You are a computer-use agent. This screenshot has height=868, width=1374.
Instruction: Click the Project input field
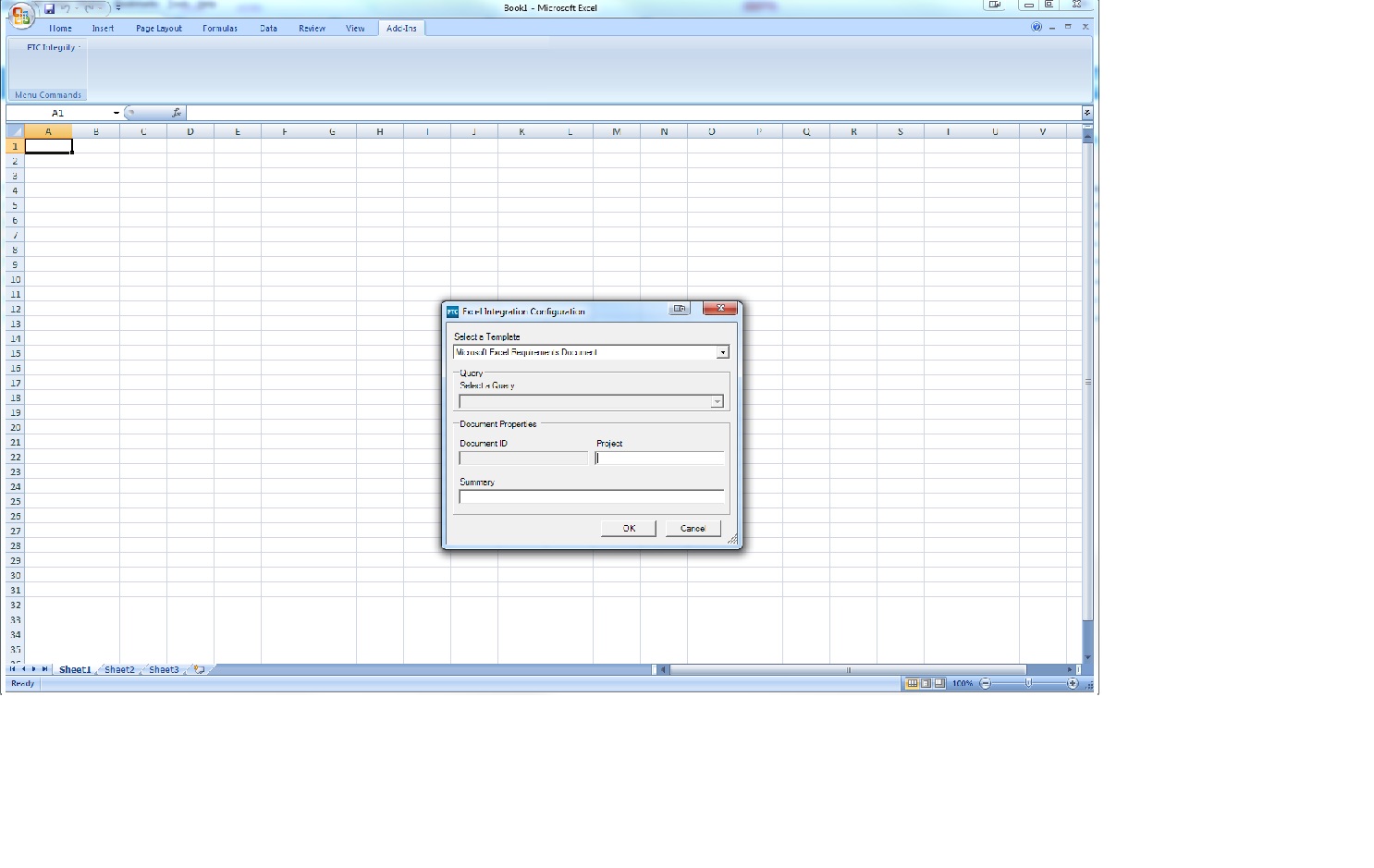(659, 458)
